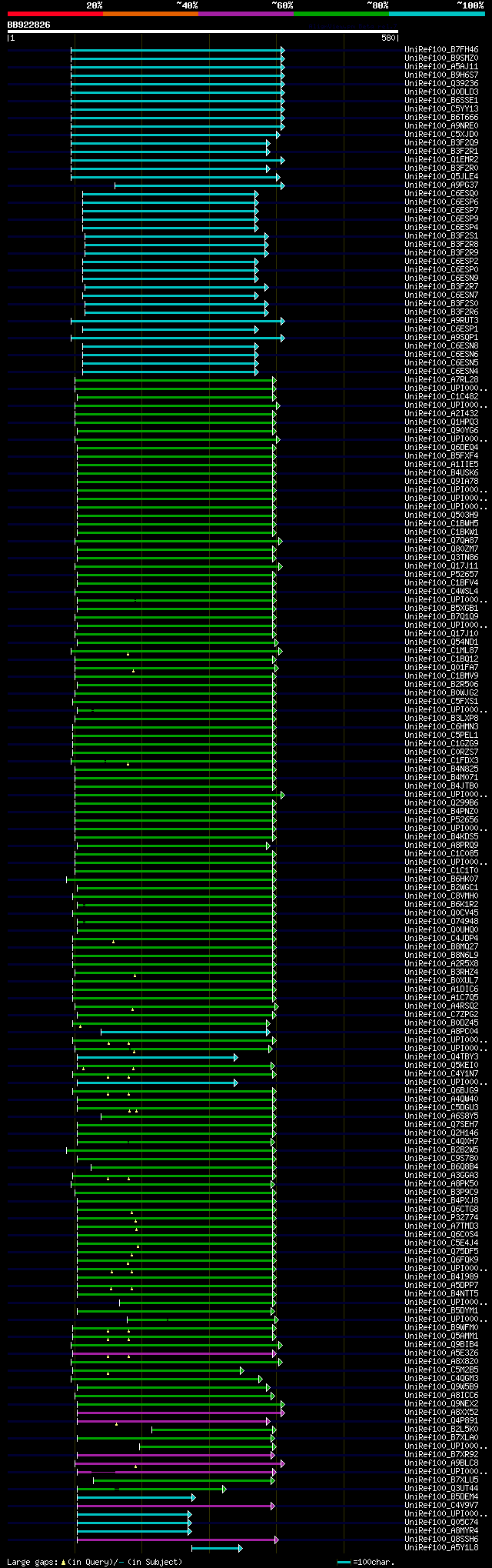Select the label UniRef100_C1ML87
492x1568 pixels.
tap(441, 651)
